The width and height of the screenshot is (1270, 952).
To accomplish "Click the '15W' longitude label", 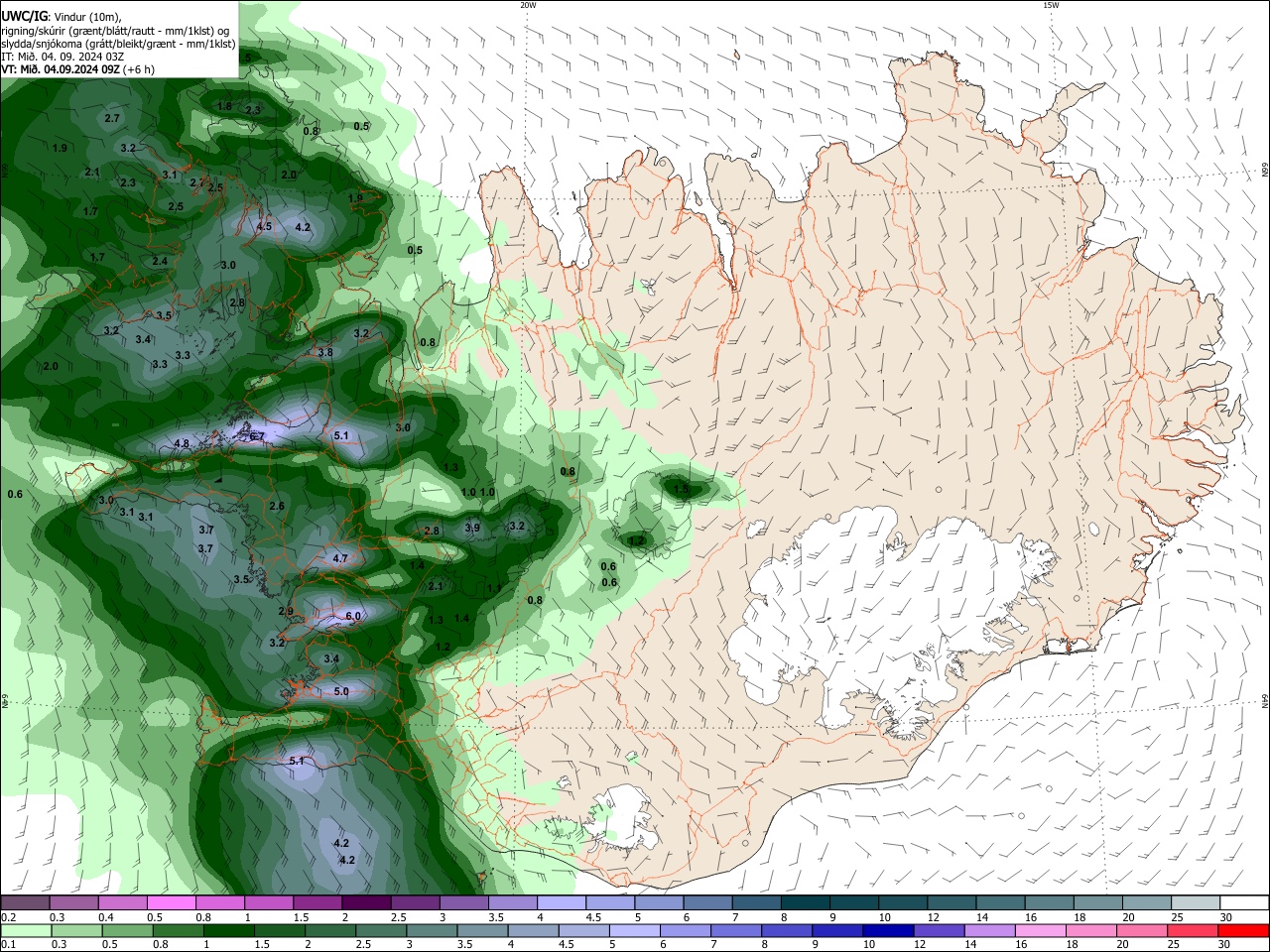I will 1051,5.
